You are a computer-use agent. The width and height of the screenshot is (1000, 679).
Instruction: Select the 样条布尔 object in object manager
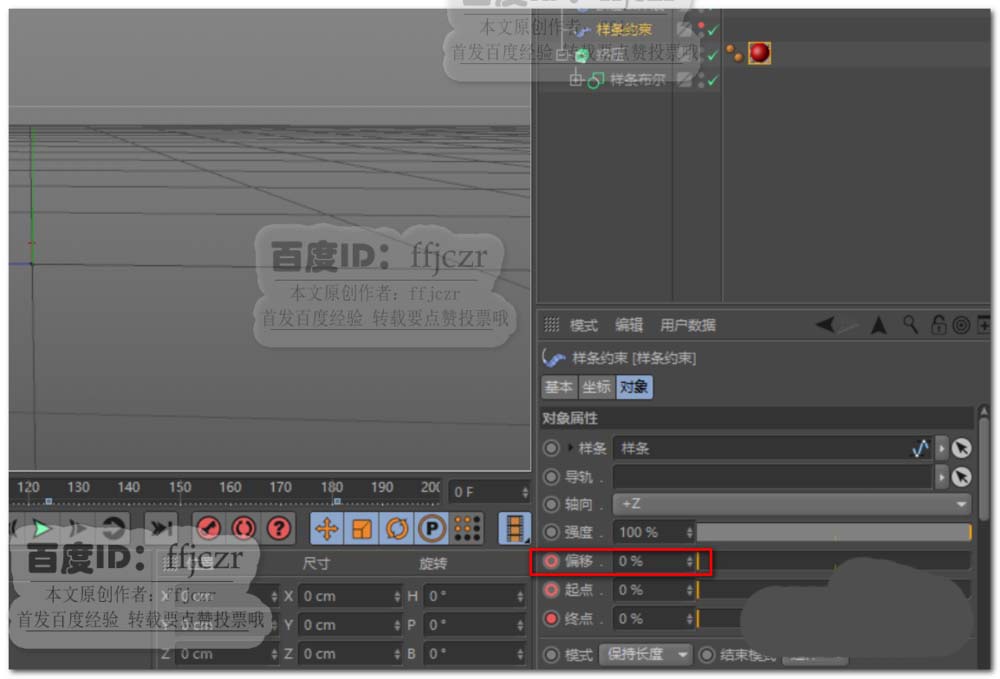pos(637,80)
